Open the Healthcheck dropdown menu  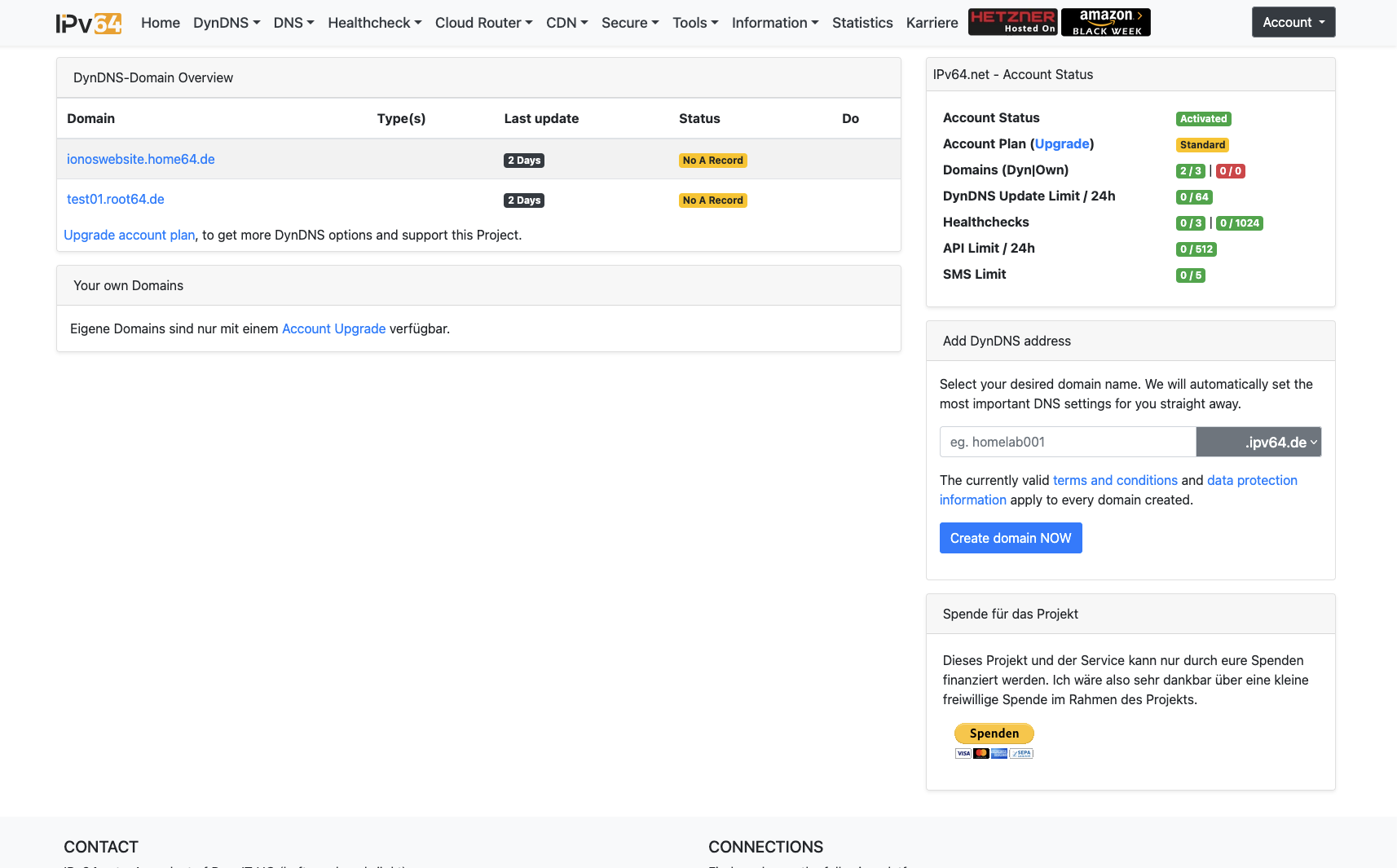[374, 23]
